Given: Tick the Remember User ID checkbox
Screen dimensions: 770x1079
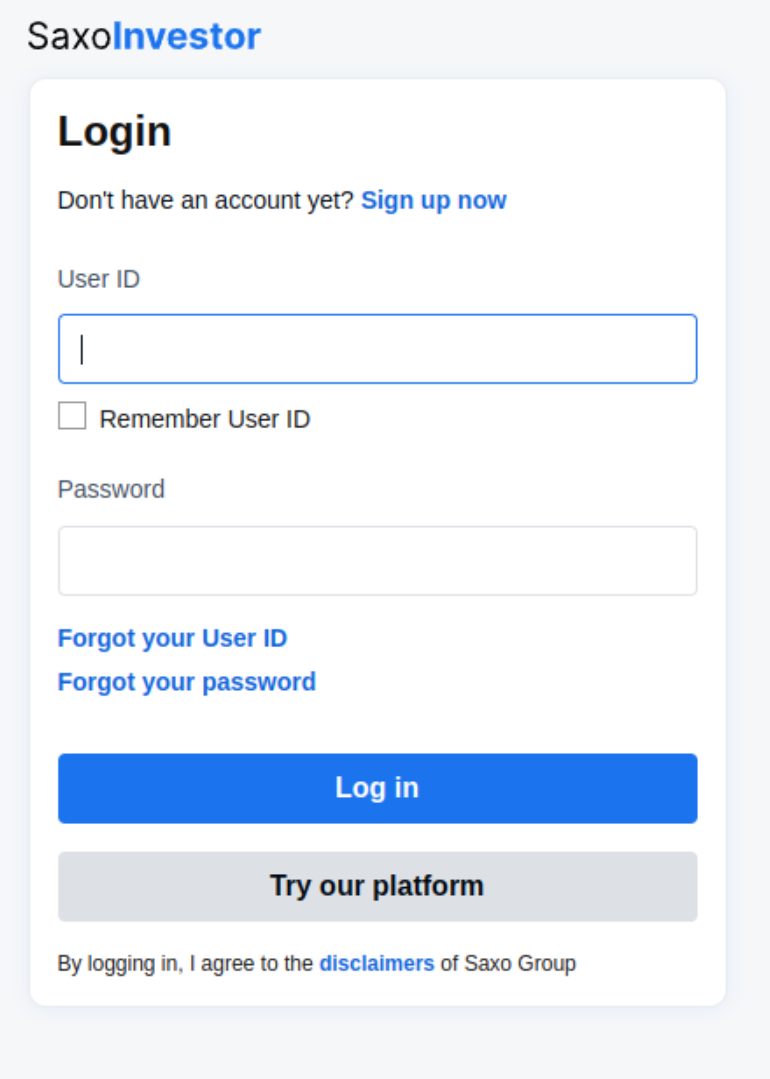Looking at the screenshot, I should (x=72, y=416).
